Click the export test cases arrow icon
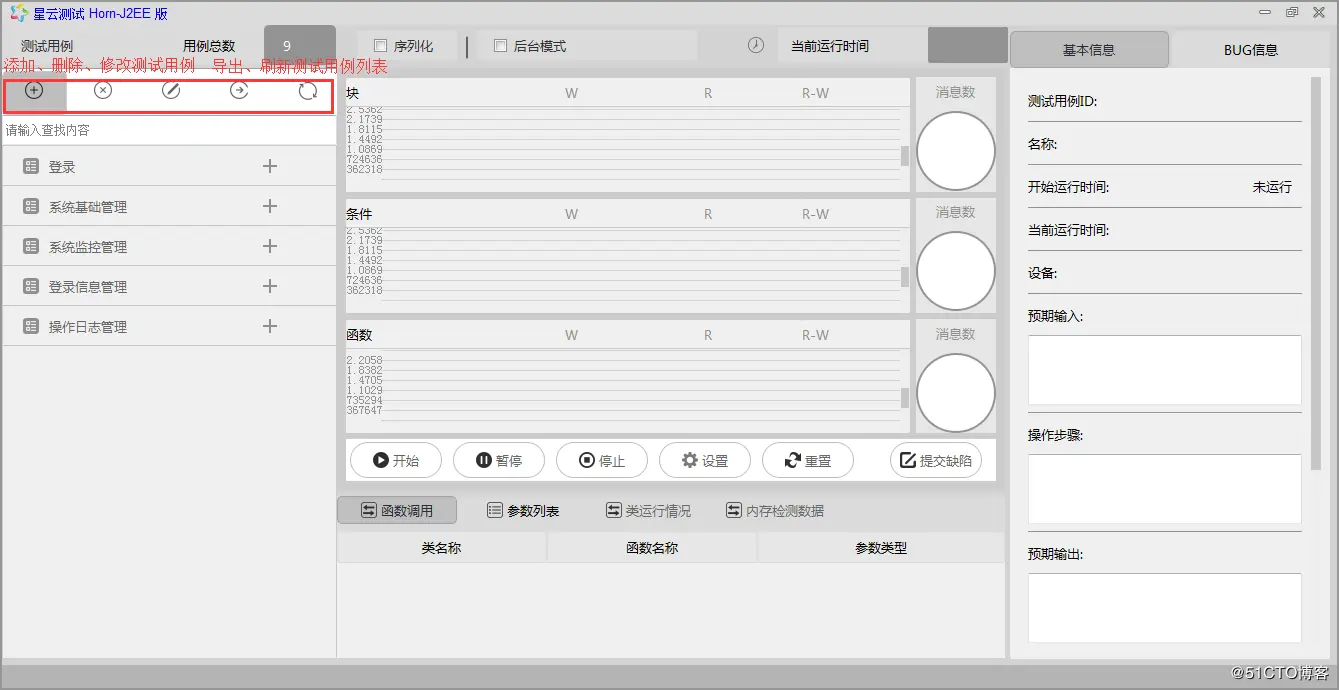Screen dimensions: 1339x690 tap(239, 91)
